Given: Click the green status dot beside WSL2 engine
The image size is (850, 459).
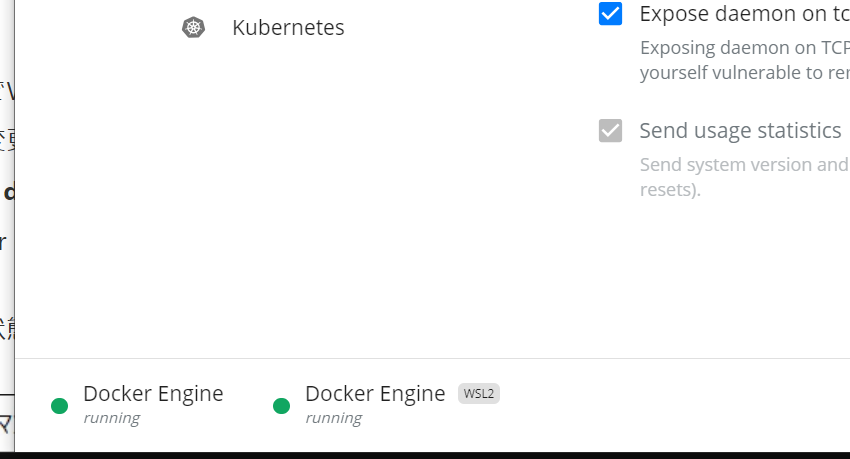Looking at the screenshot, I should pyautogui.click(x=281, y=405).
